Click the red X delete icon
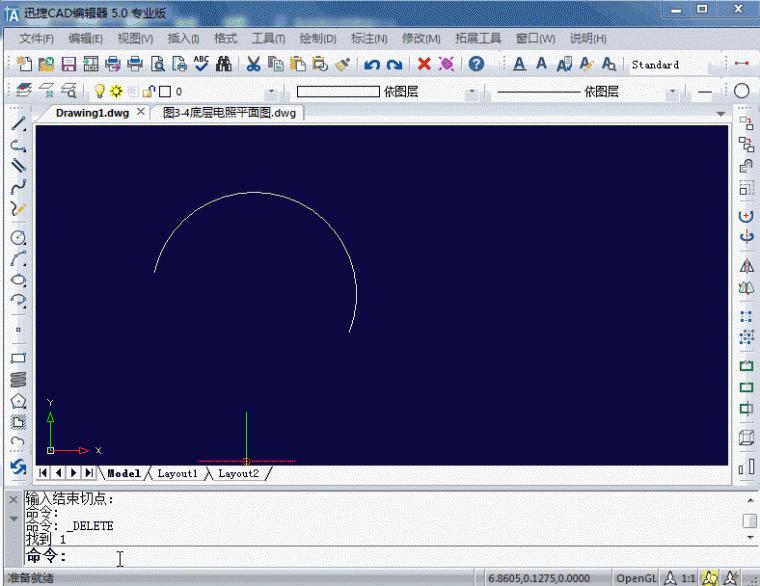 424,64
